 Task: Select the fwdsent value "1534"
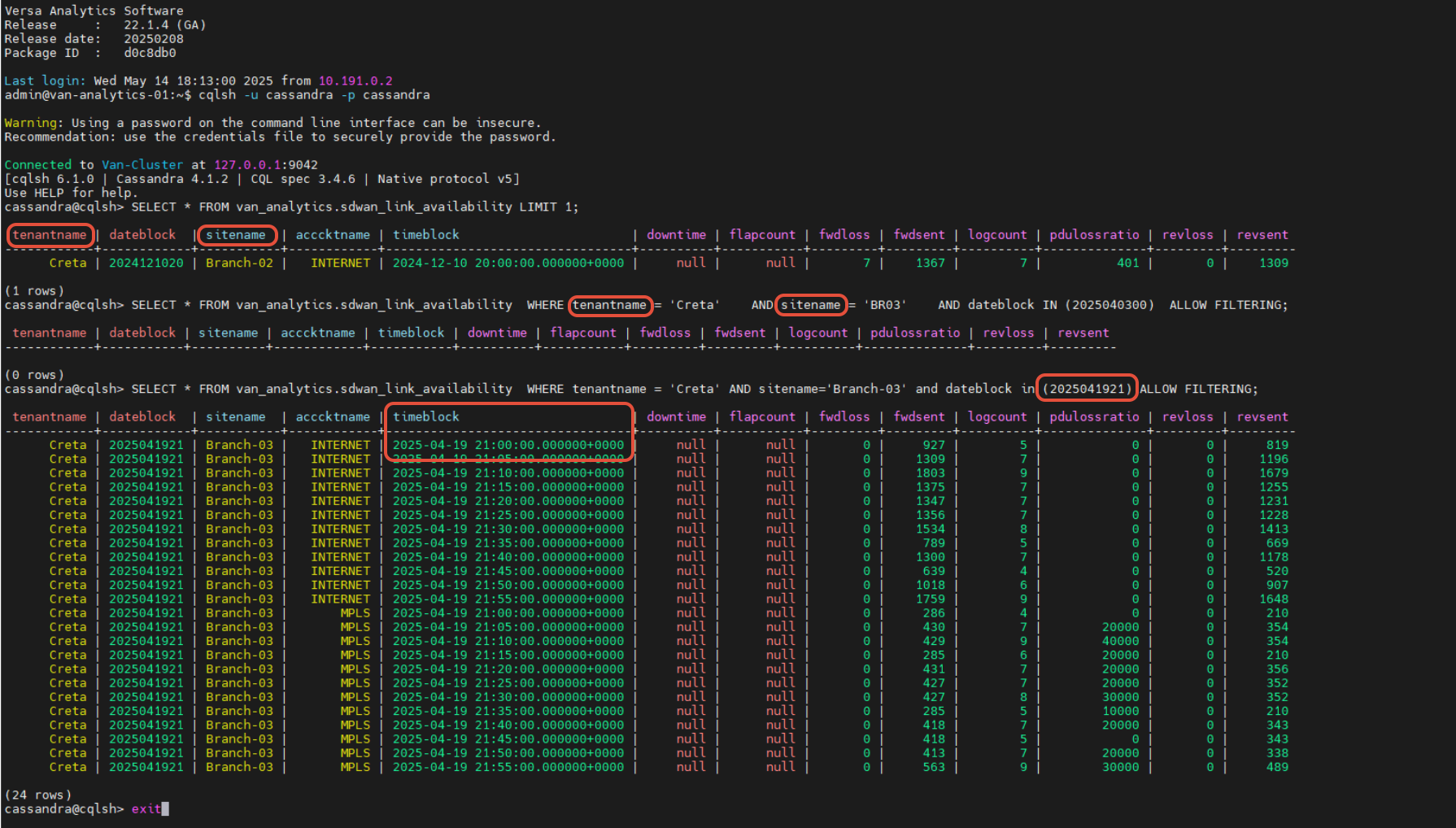(x=931, y=529)
